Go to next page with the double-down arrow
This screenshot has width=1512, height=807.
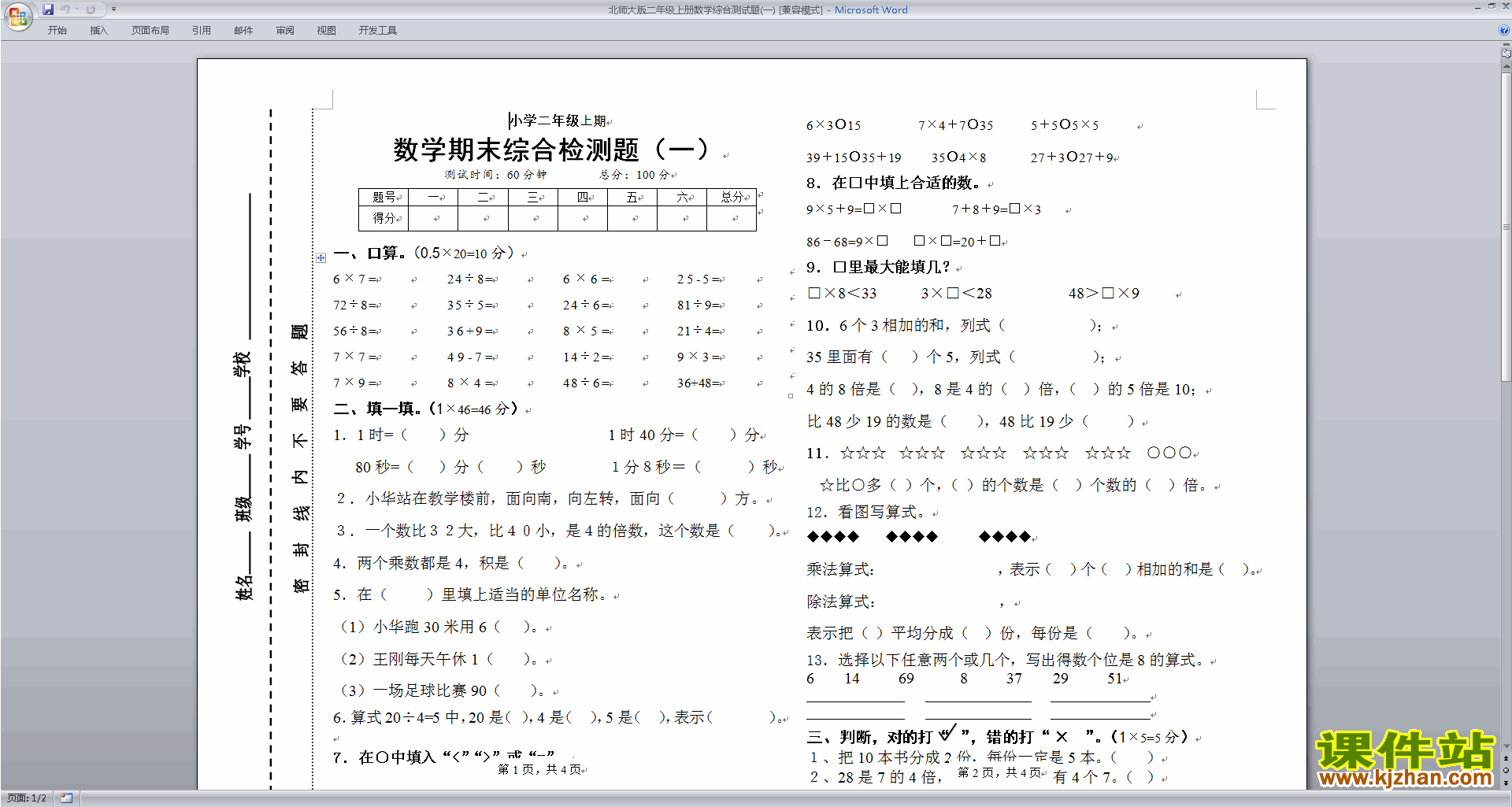pos(1506,783)
